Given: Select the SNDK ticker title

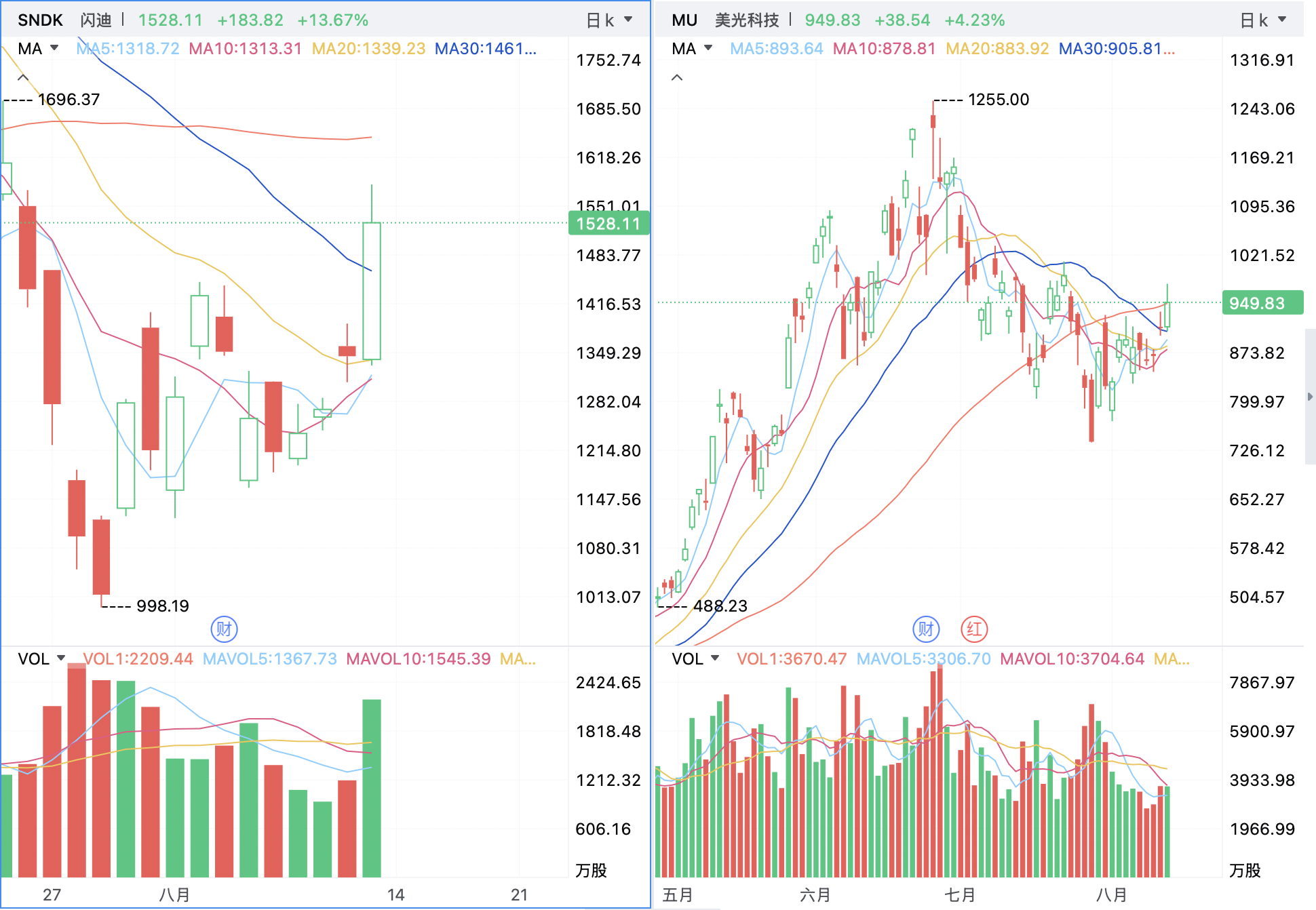Looking at the screenshot, I should pyautogui.click(x=40, y=20).
